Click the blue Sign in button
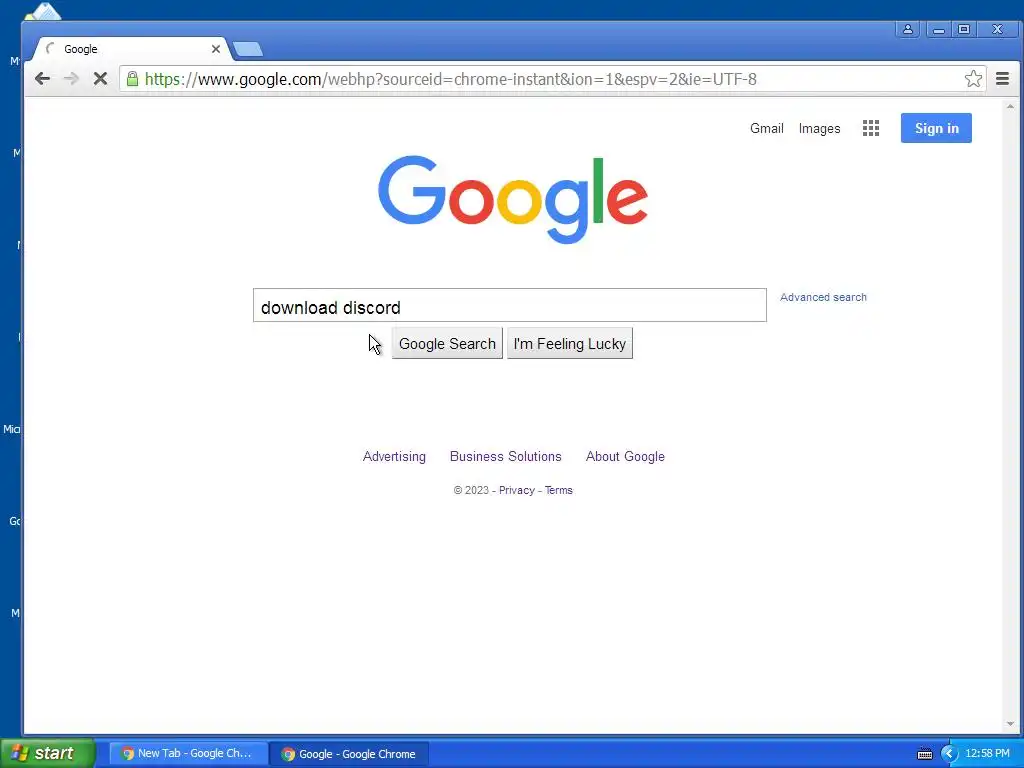The image size is (1024, 768). (x=936, y=128)
